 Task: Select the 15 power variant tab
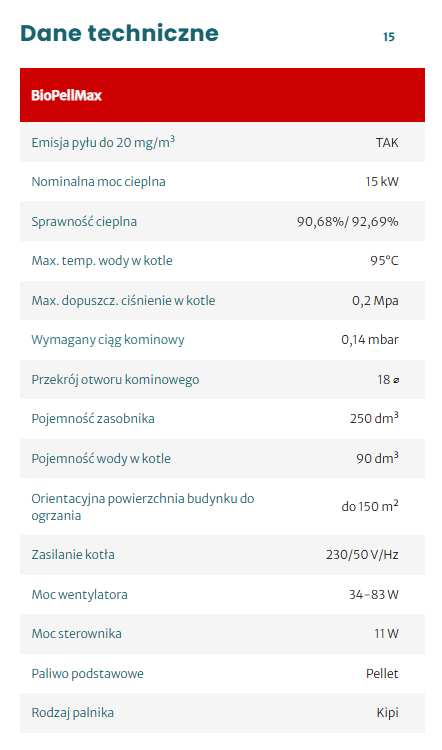(x=388, y=37)
